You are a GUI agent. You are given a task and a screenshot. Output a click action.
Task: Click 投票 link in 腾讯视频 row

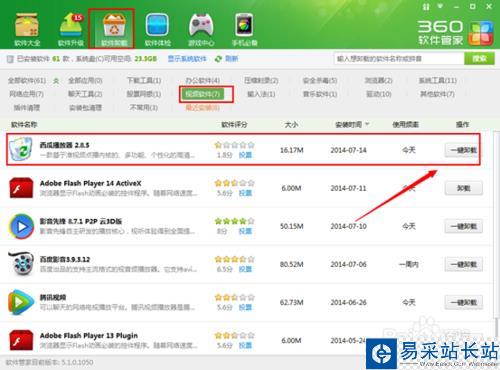245,307
